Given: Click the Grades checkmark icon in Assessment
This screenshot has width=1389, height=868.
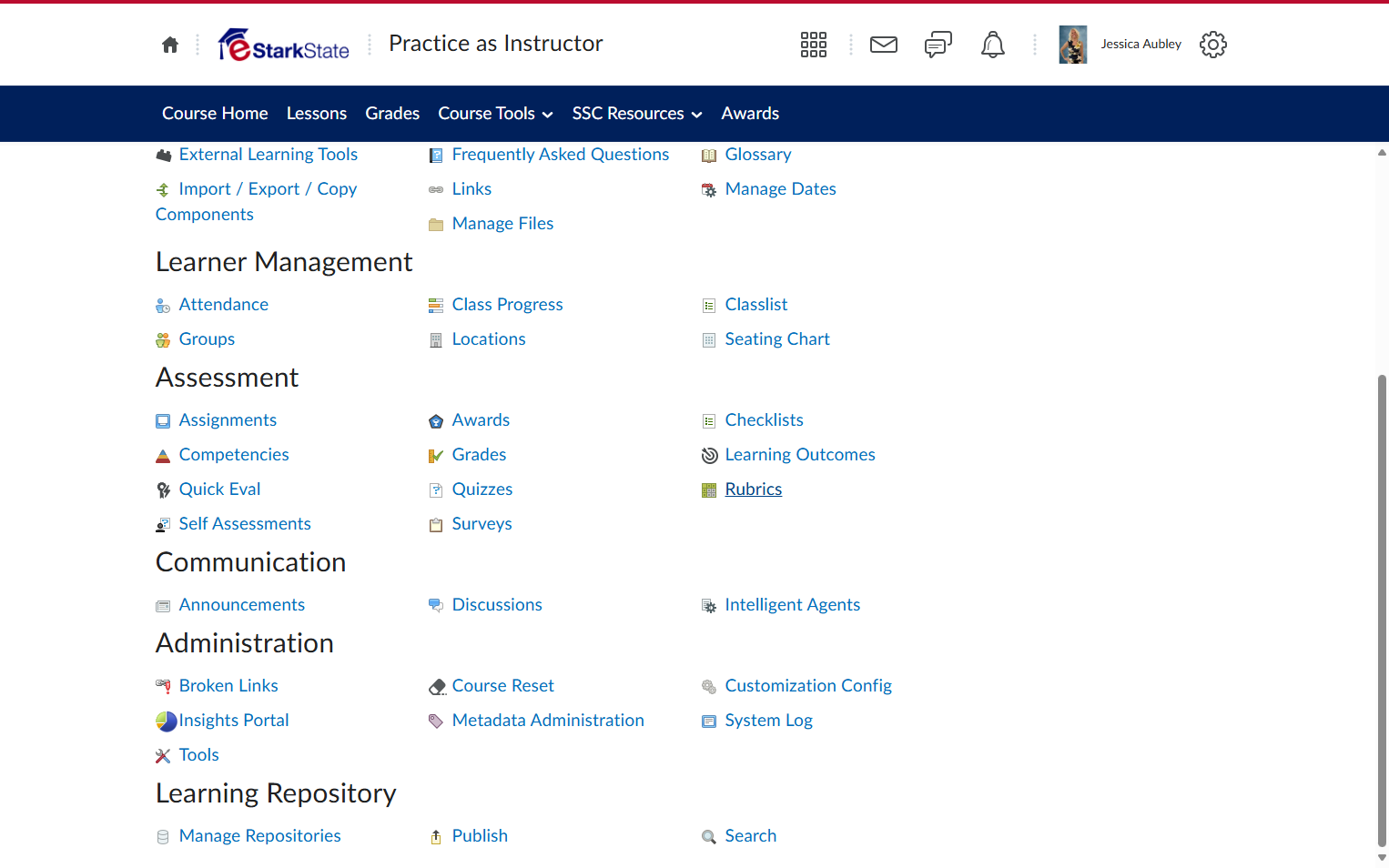Looking at the screenshot, I should 436,456.
